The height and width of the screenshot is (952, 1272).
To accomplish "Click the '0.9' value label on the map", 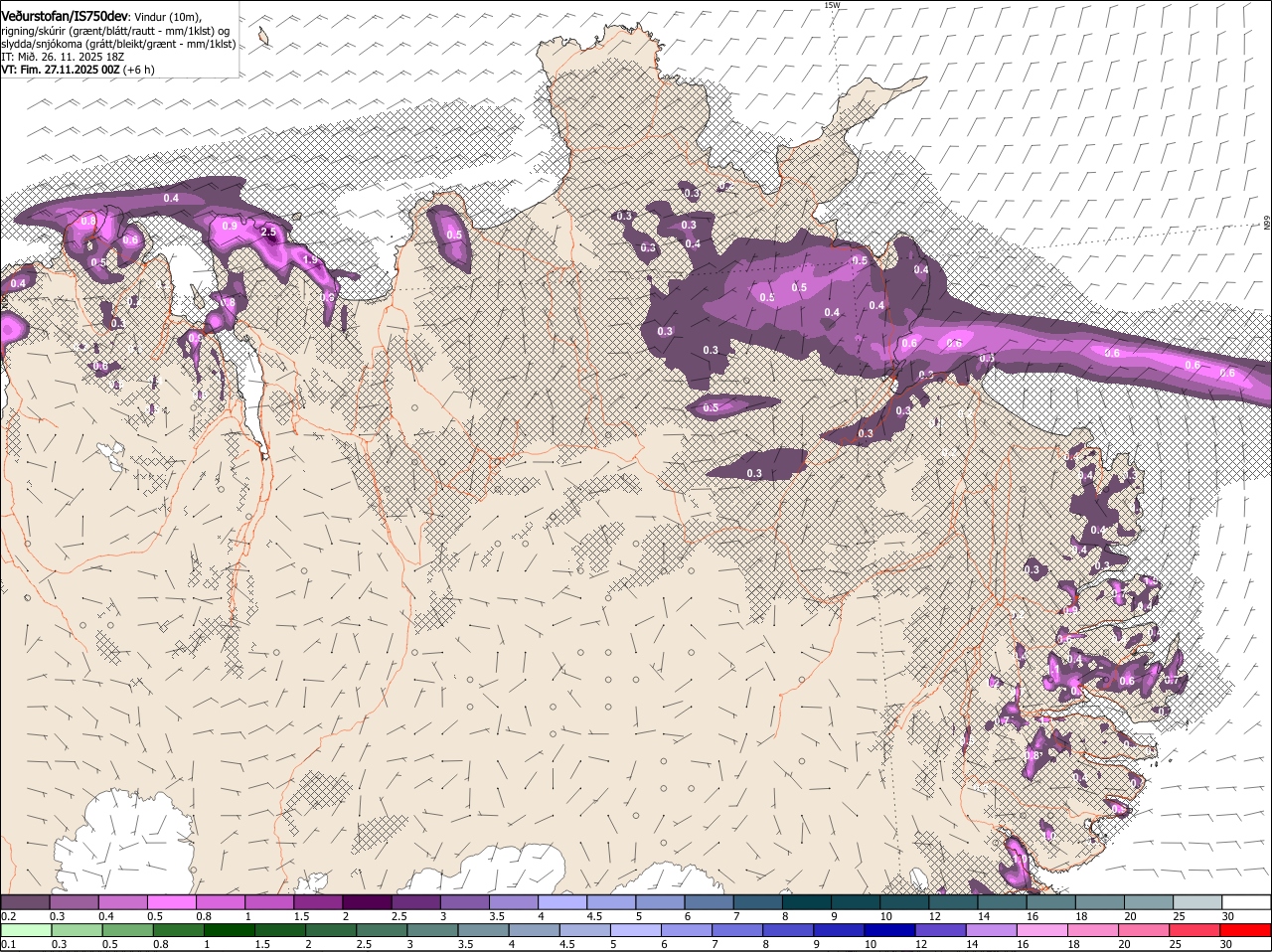I will click(230, 226).
